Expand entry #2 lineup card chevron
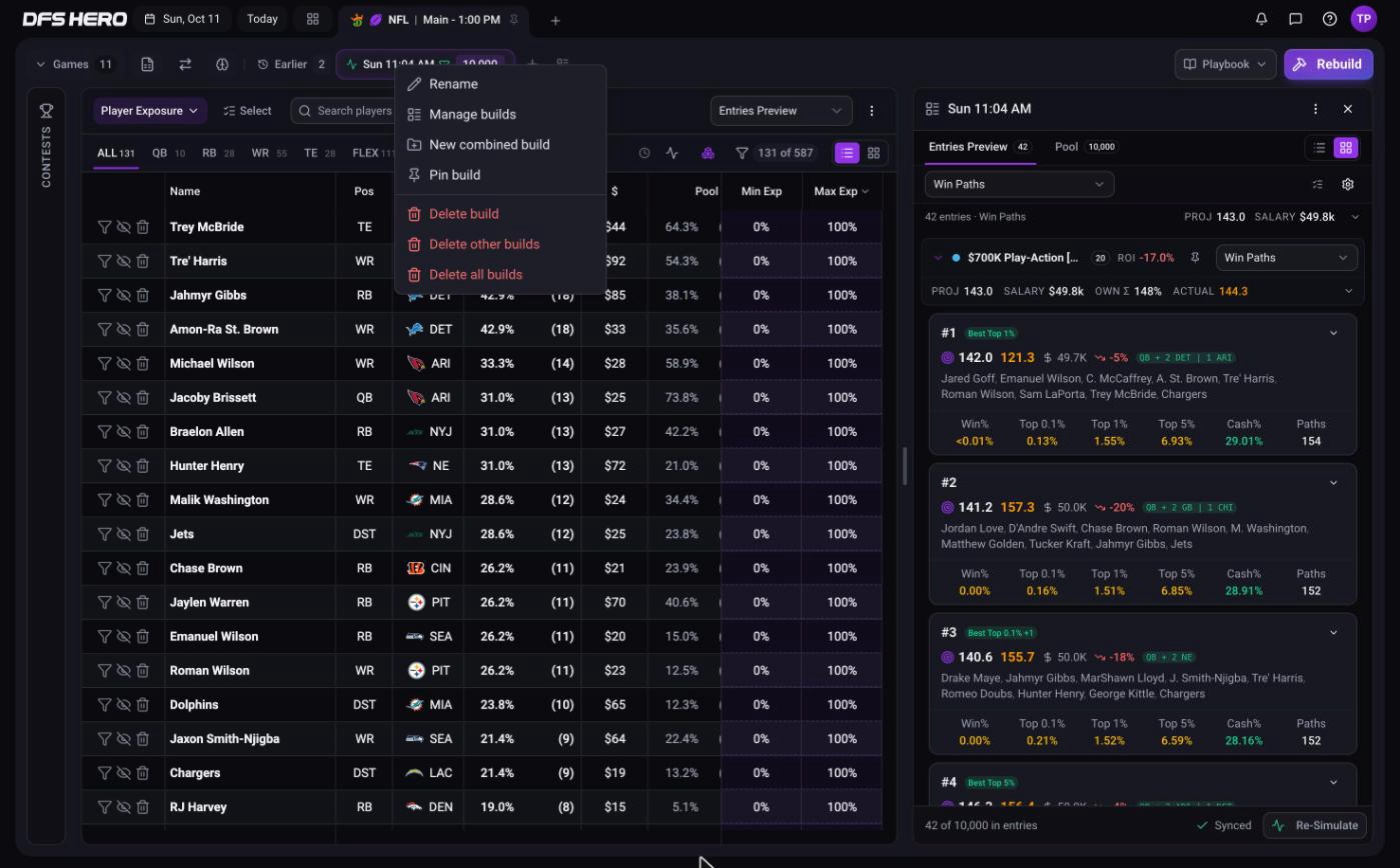The width and height of the screenshot is (1400, 868). coord(1333,483)
